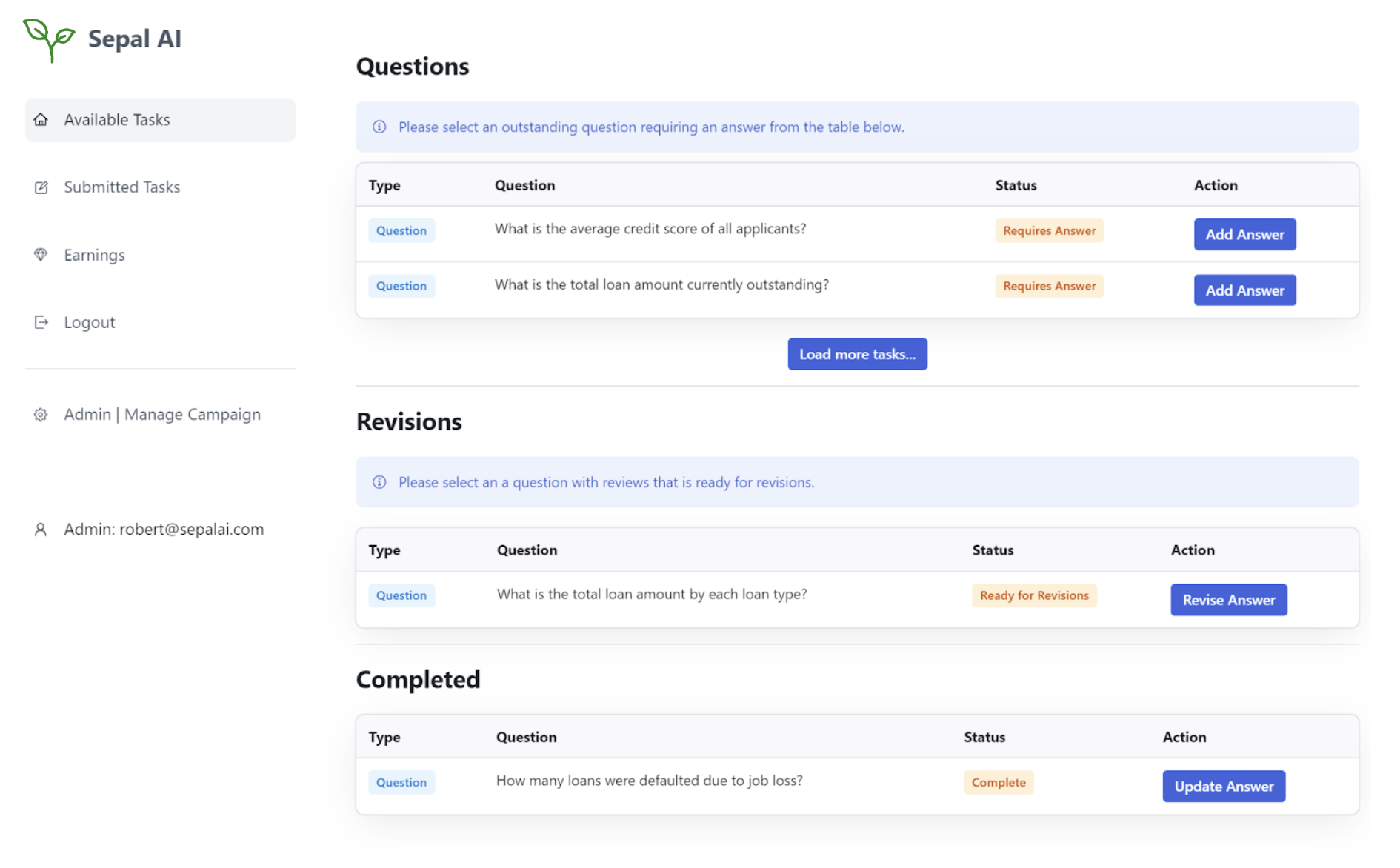Image resolution: width=1400 pixels, height=868 pixels.
Task: Click the Sepal AI leaf logo
Action: tap(49, 39)
